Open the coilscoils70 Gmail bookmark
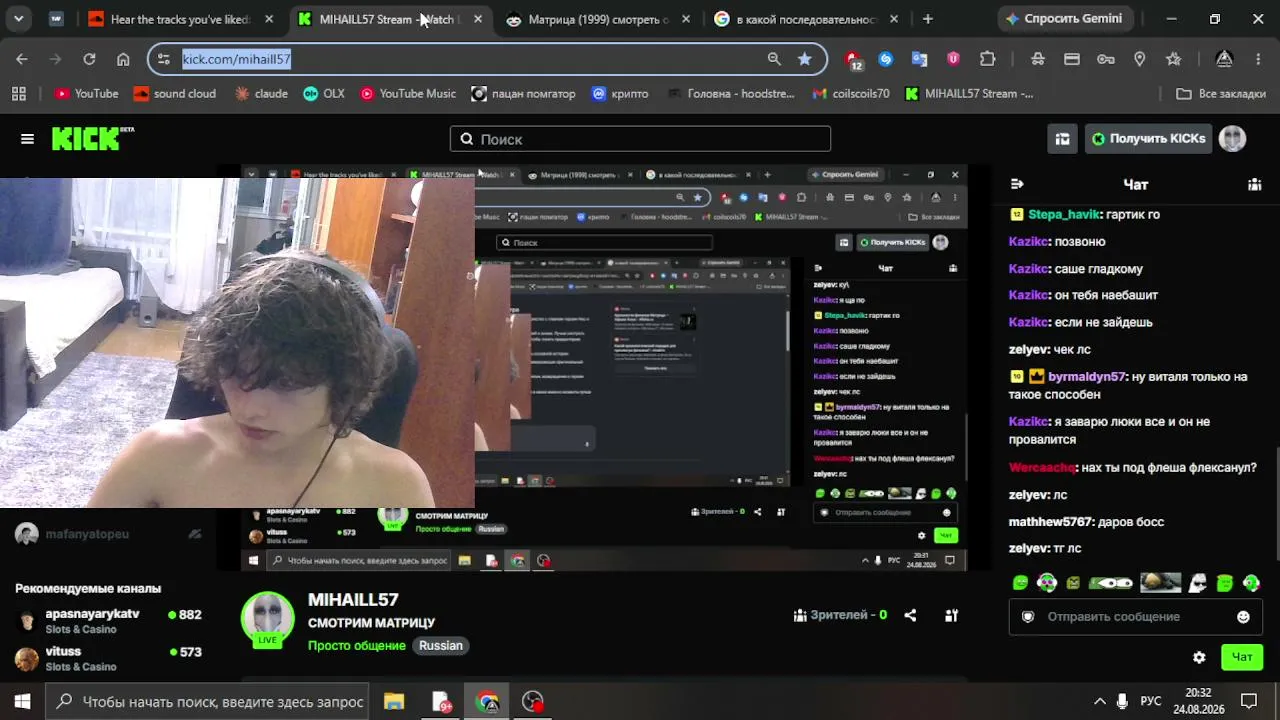The width and height of the screenshot is (1280, 720). 850,94
